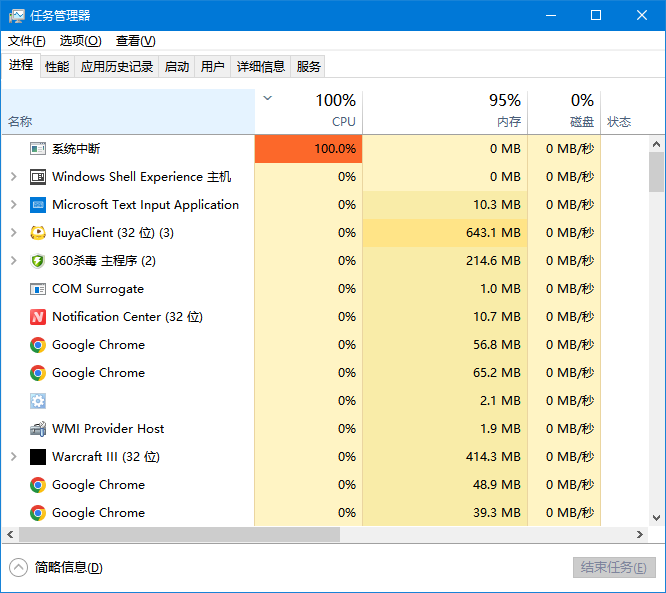Click the 360杀毒 shield icon
Screen dimensions: 666x593
[x=38, y=261]
